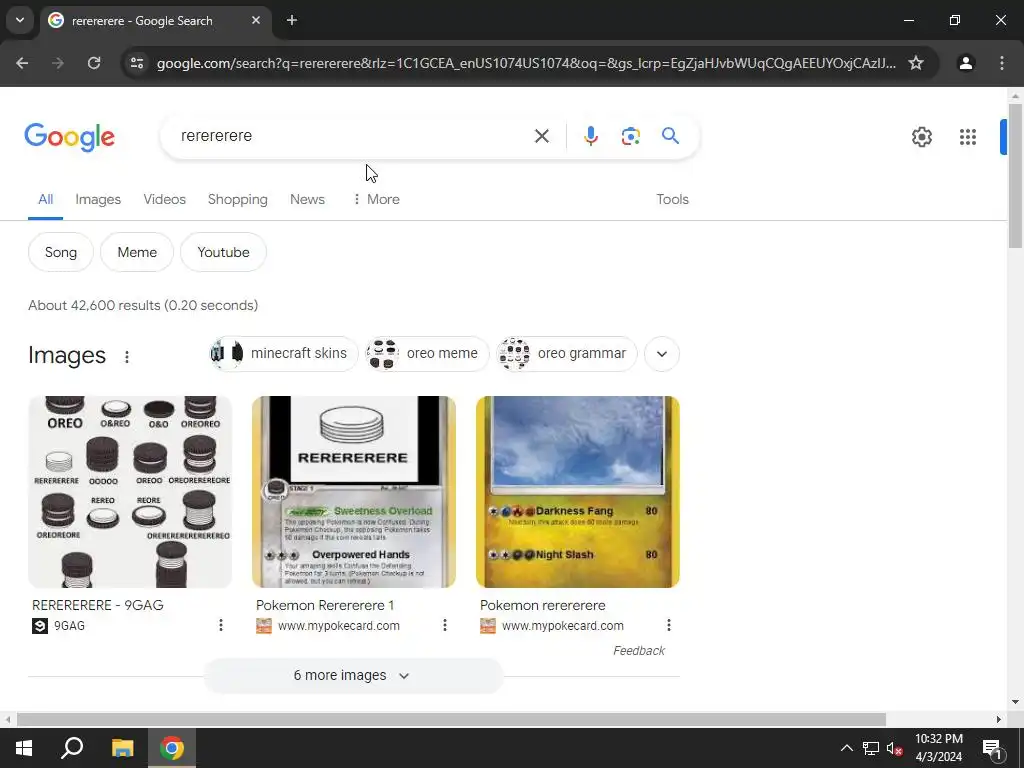
Task: Filter by Meme chip
Action: click(137, 252)
